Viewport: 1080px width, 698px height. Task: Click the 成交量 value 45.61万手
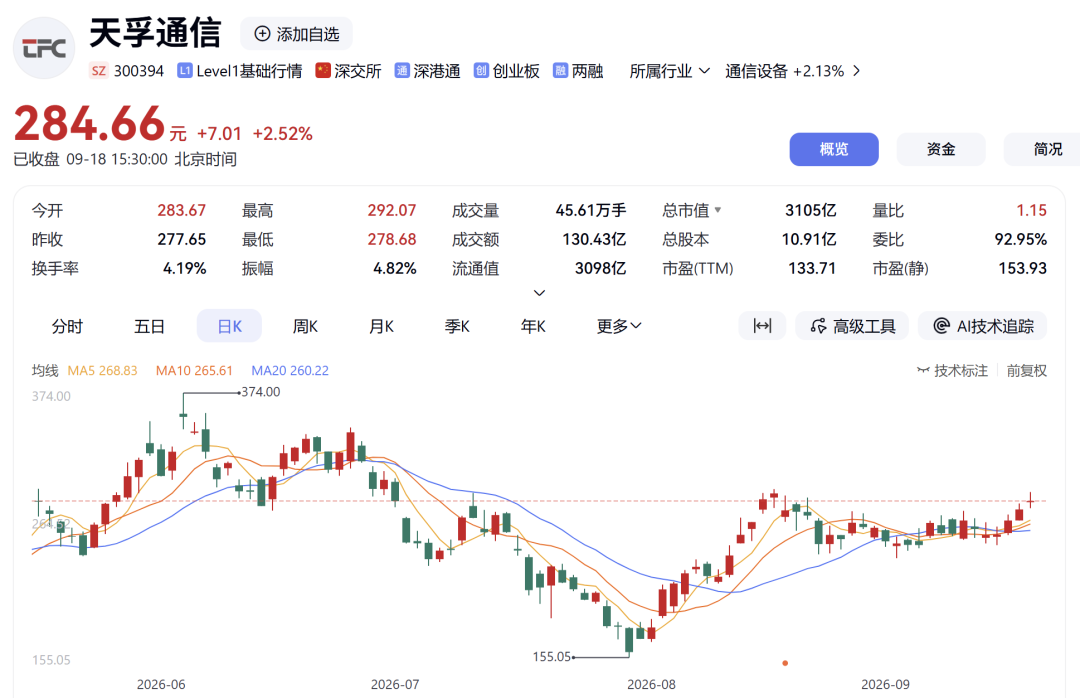click(x=591, y=210)
